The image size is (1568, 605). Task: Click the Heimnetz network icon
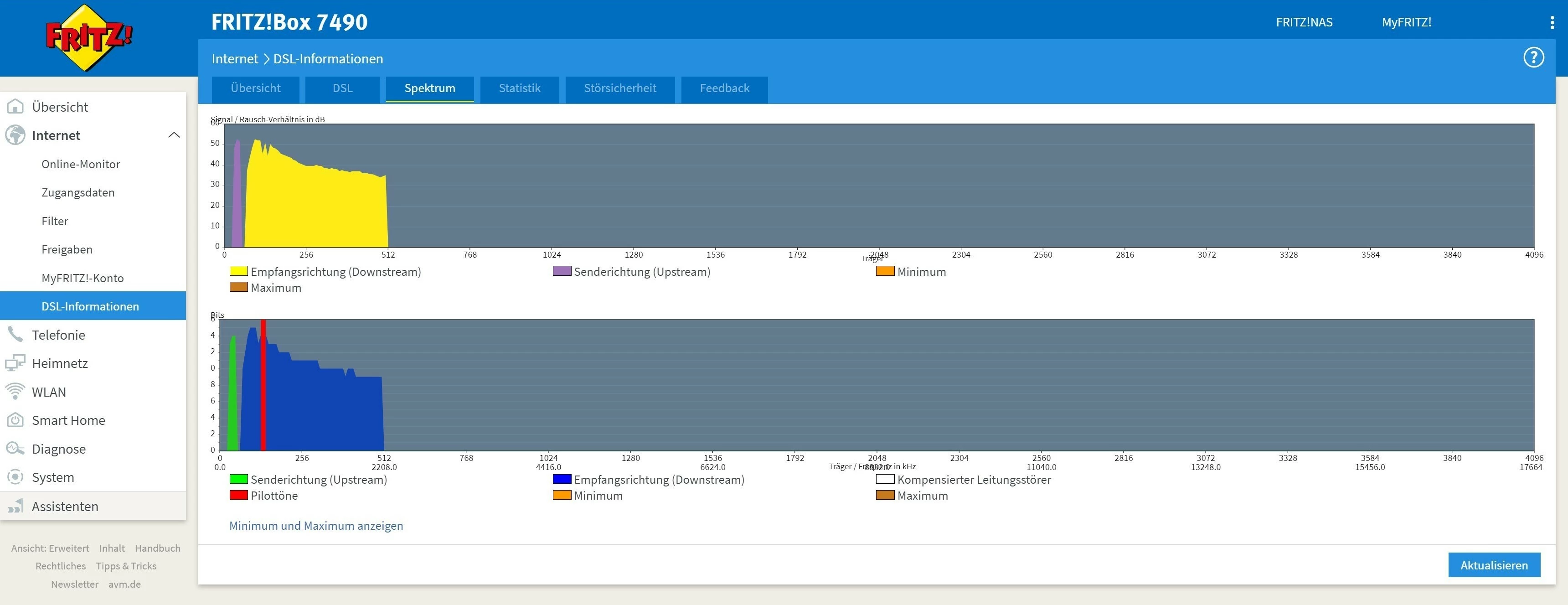point(15,363)
